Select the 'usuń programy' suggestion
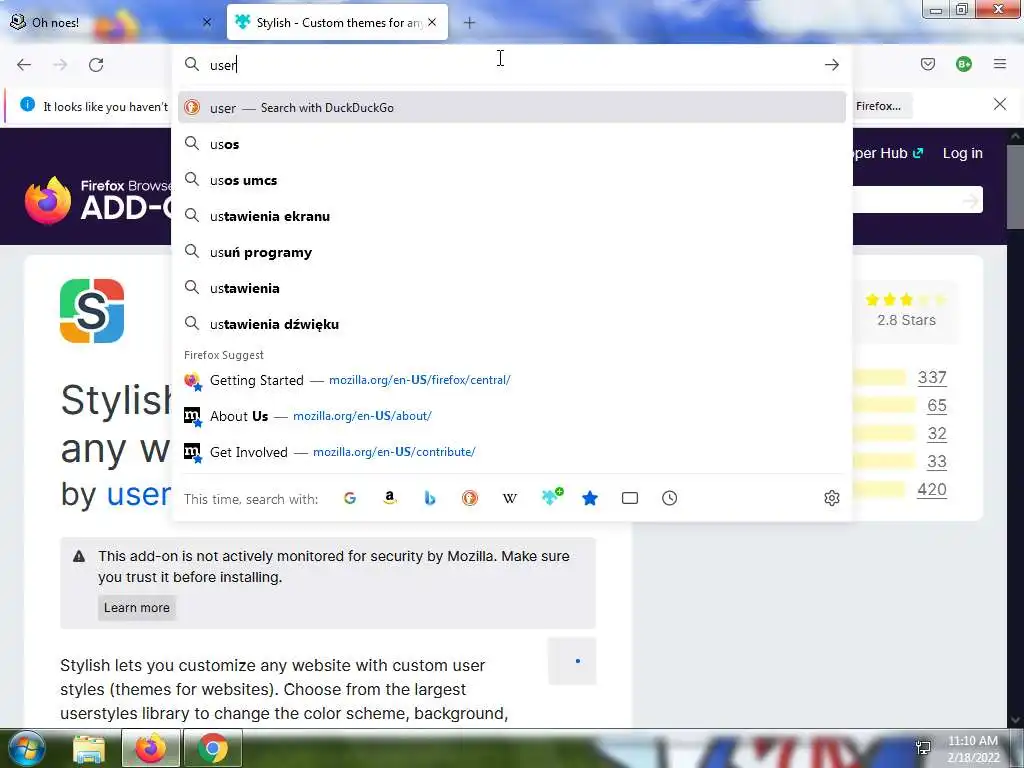The image size is (1024, 768). pyautogui.click(x=512, y=252)
